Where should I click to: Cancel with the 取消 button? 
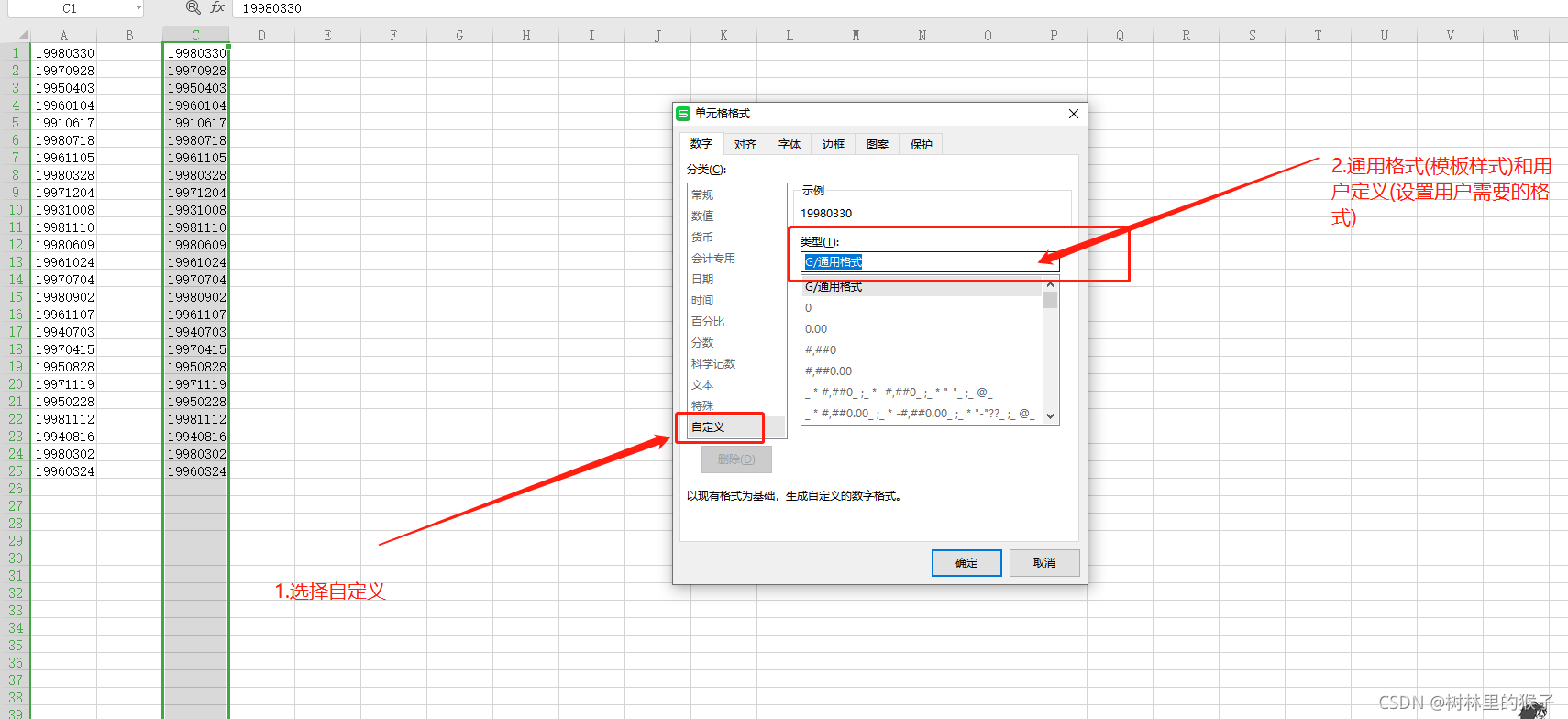[1044, 563]
